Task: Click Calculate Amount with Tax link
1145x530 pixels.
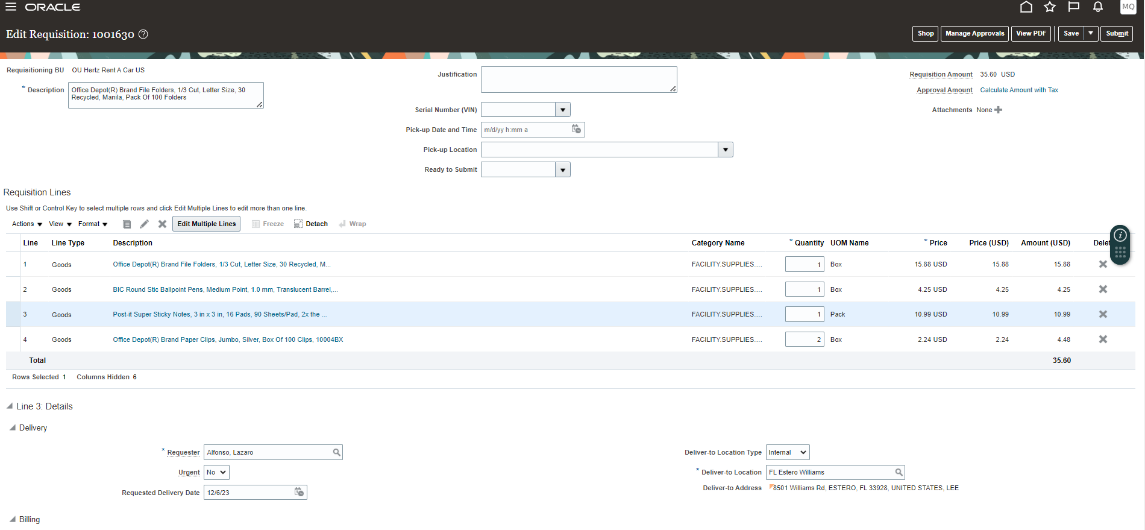Action: point(1019,90)
